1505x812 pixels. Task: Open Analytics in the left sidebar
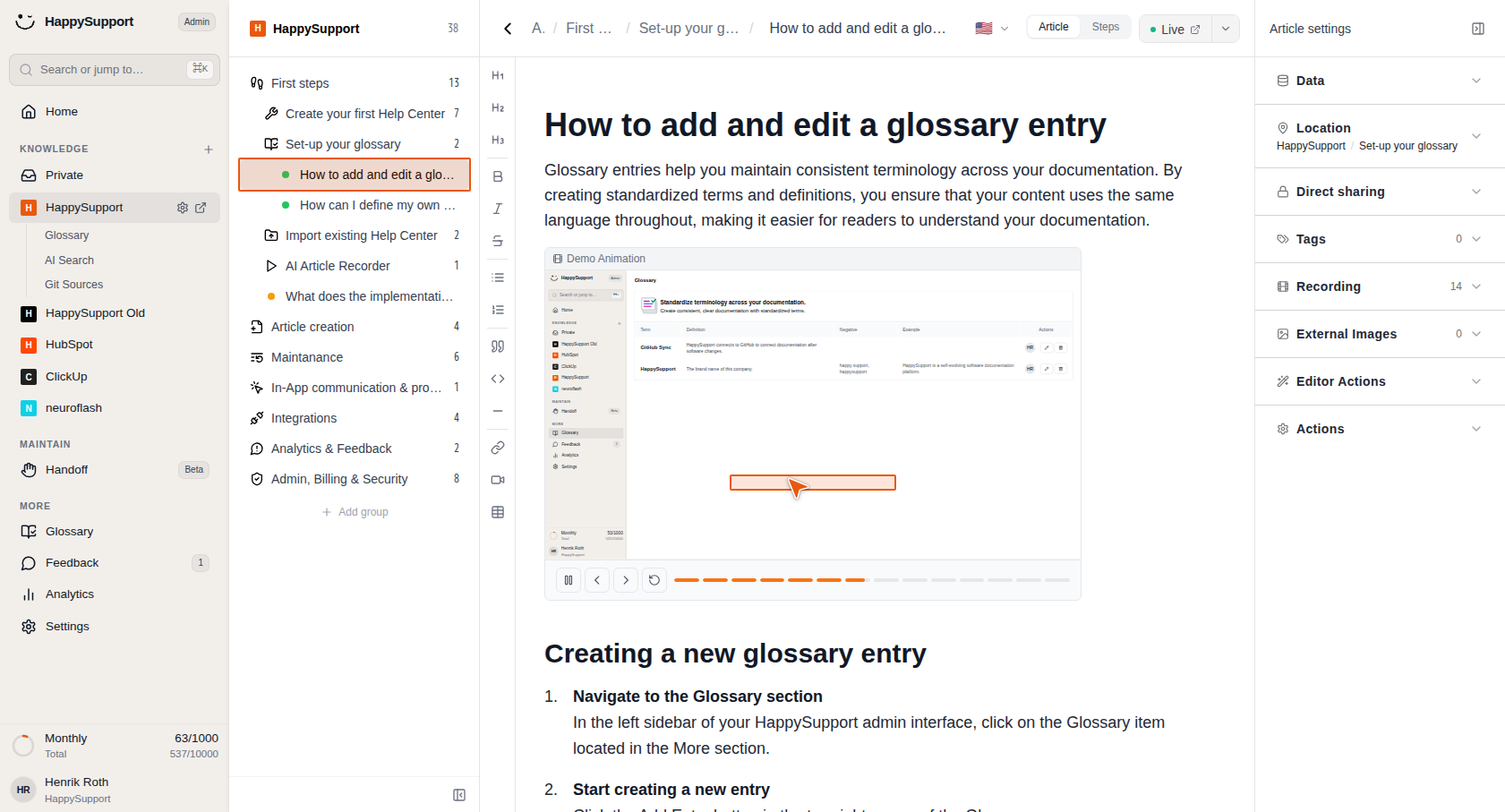(115, 594)
